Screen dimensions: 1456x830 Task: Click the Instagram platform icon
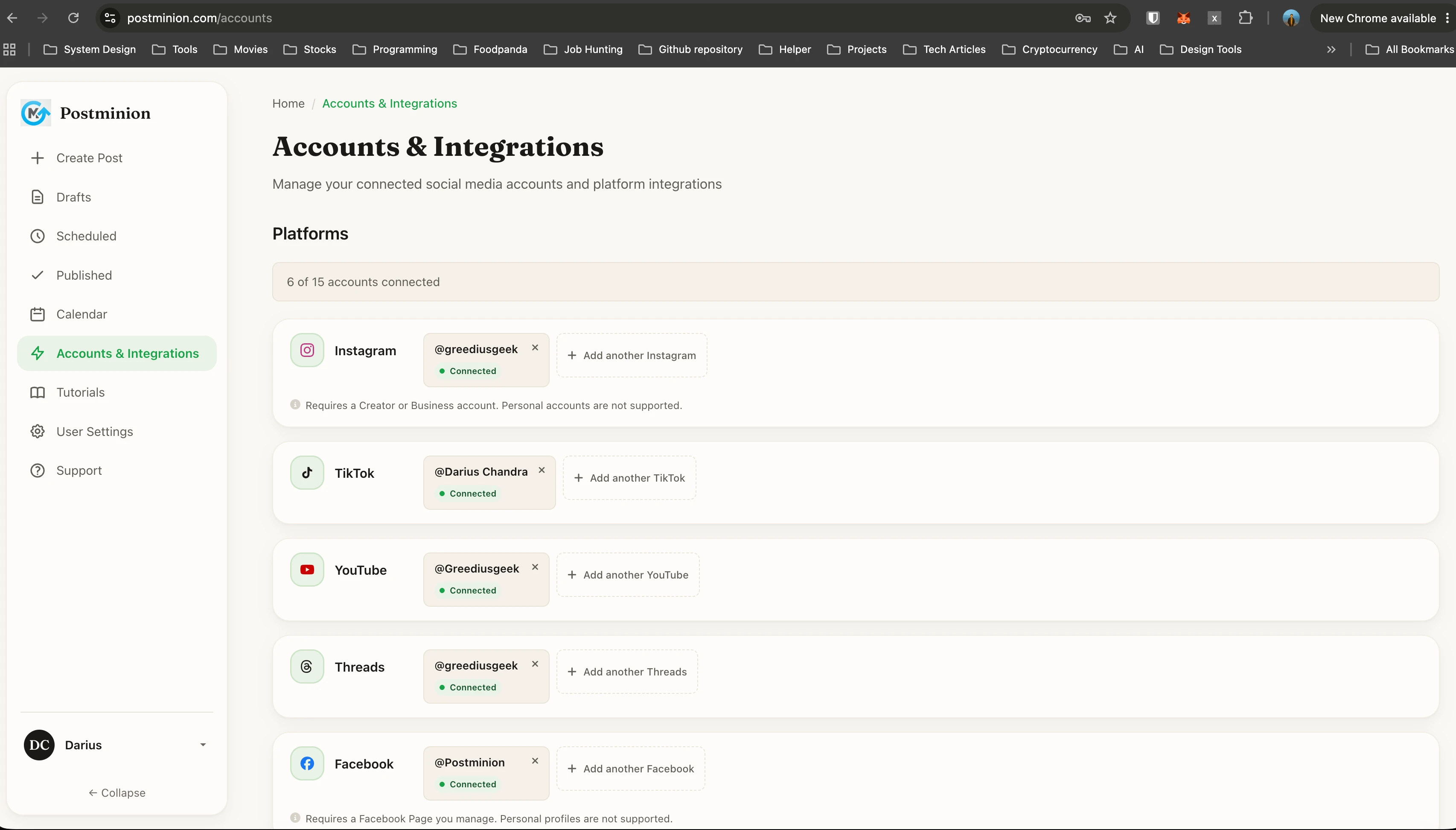[307, 350]
